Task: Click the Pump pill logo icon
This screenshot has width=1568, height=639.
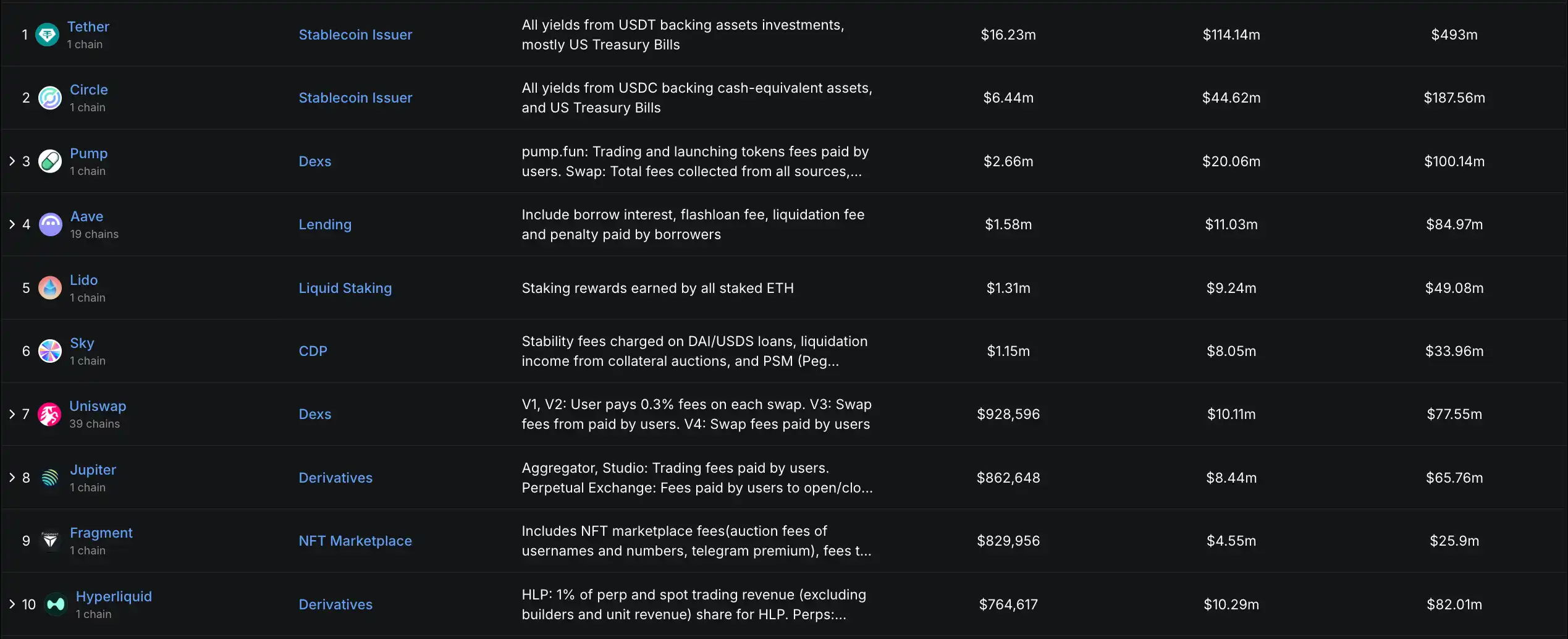Action: pyautogui.click(x=50, y=161)
